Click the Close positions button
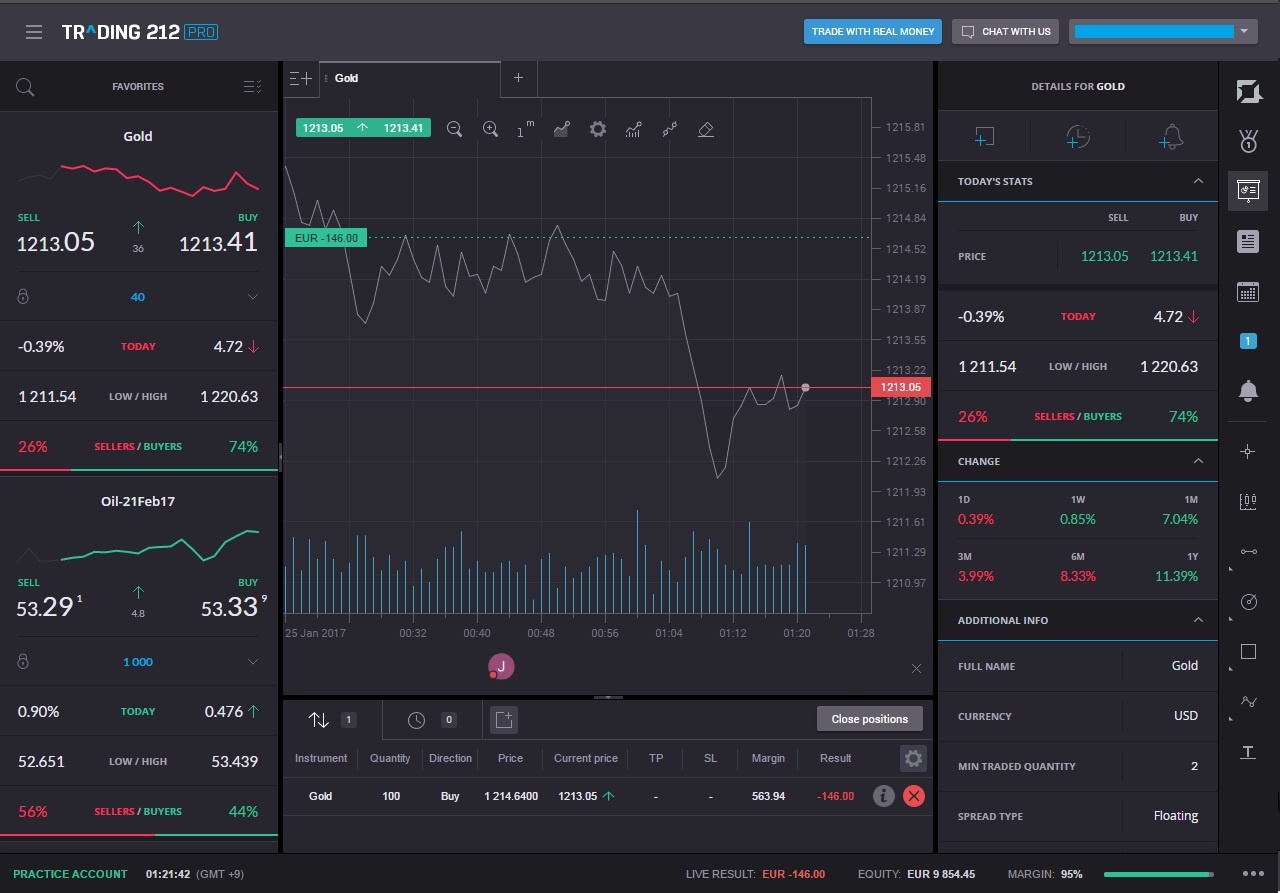This screenshot has height=893, width=1280. pyautogui.click(x=869, y=719)
